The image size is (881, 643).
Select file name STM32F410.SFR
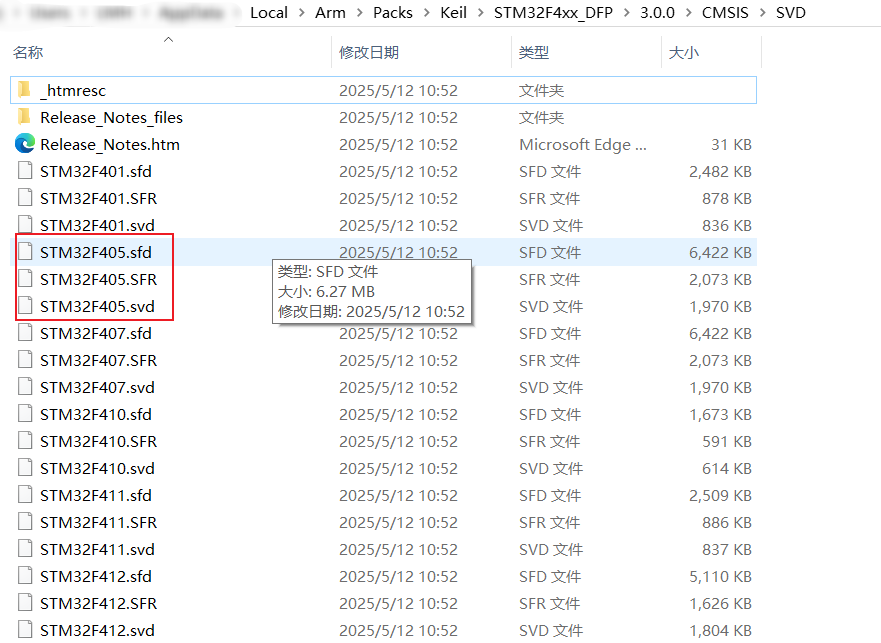point(98,441)
